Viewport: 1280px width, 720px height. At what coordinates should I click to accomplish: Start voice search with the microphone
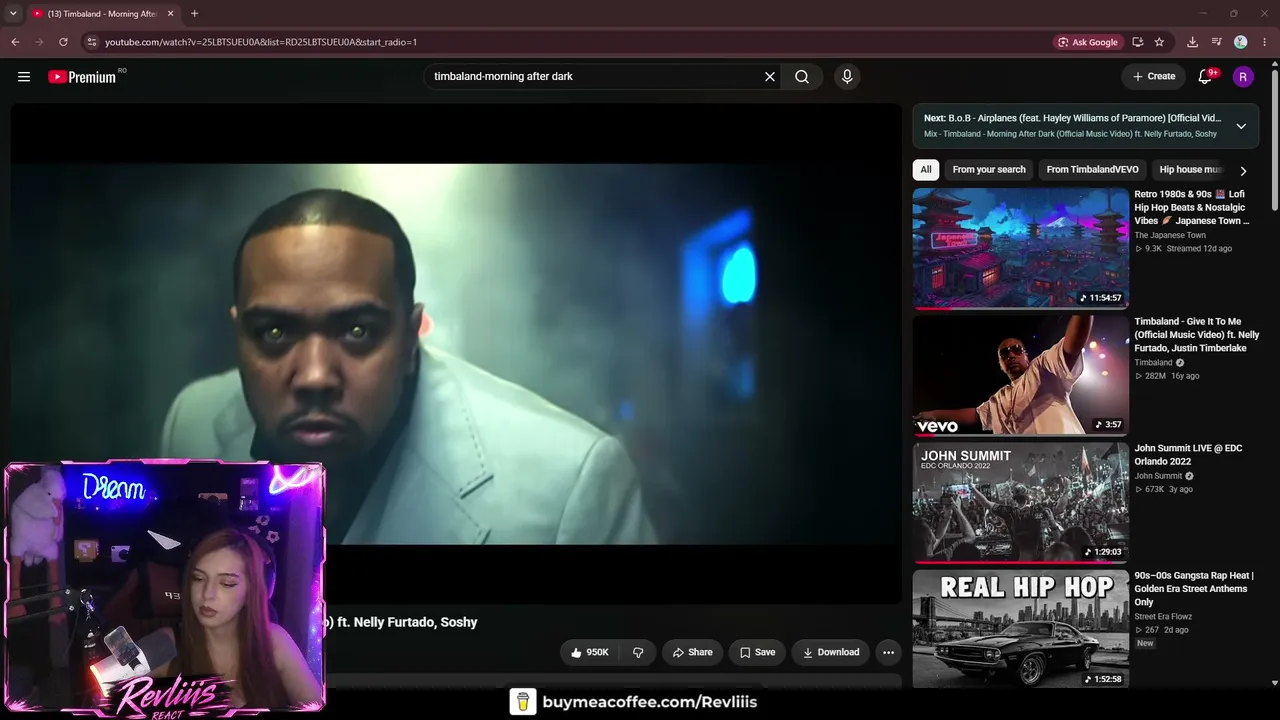(x=847, y=76)
